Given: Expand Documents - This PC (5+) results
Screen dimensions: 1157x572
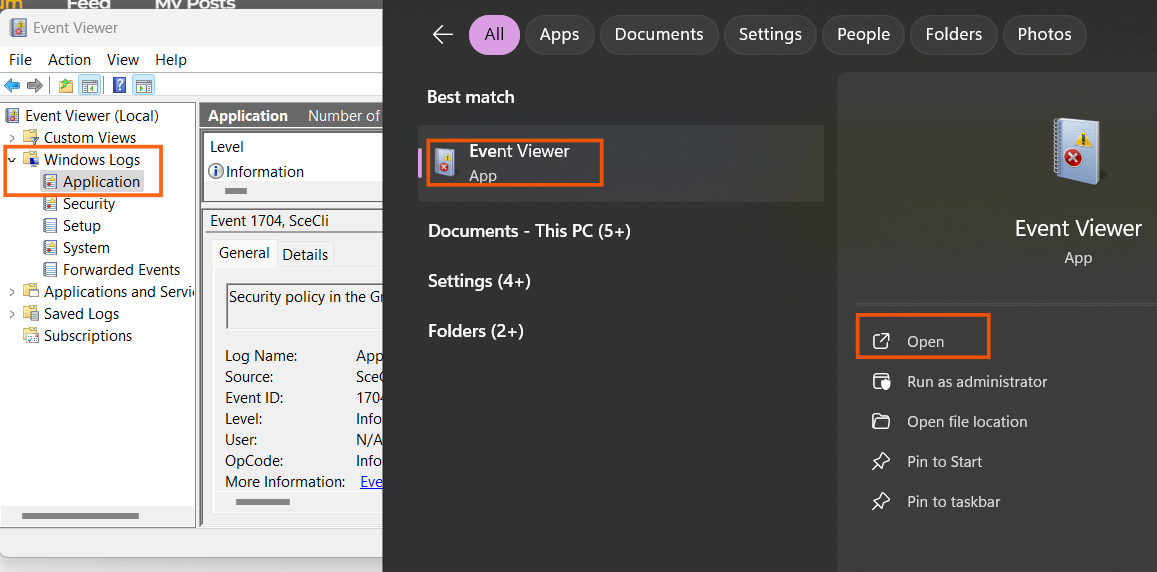Looking at the screenshot, I should [529, 231].
